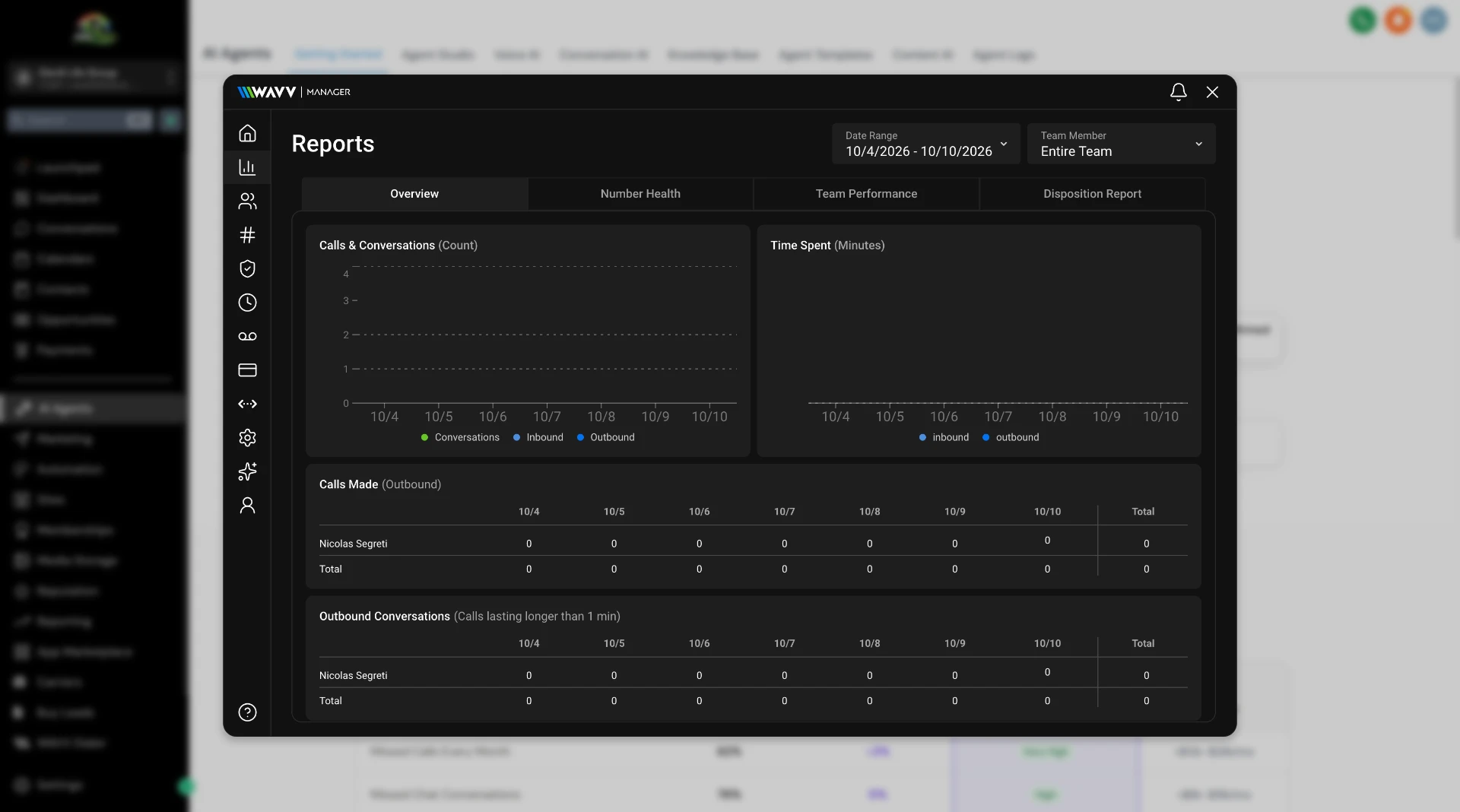The width and height of the screenshot is (1460, 812).
Task: Open the user profile icon
Action: click(247, 506)
